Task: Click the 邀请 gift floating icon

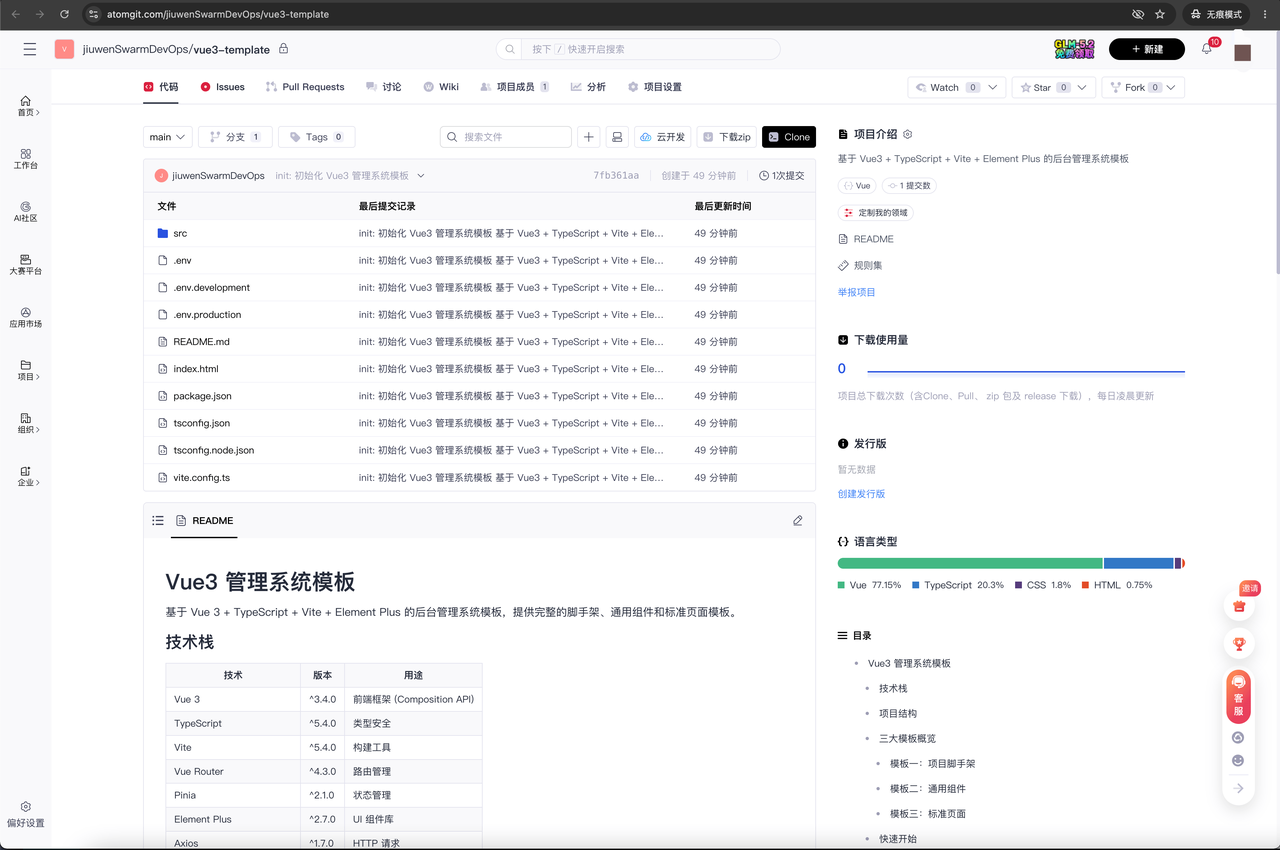Action: click(1239, 606)
